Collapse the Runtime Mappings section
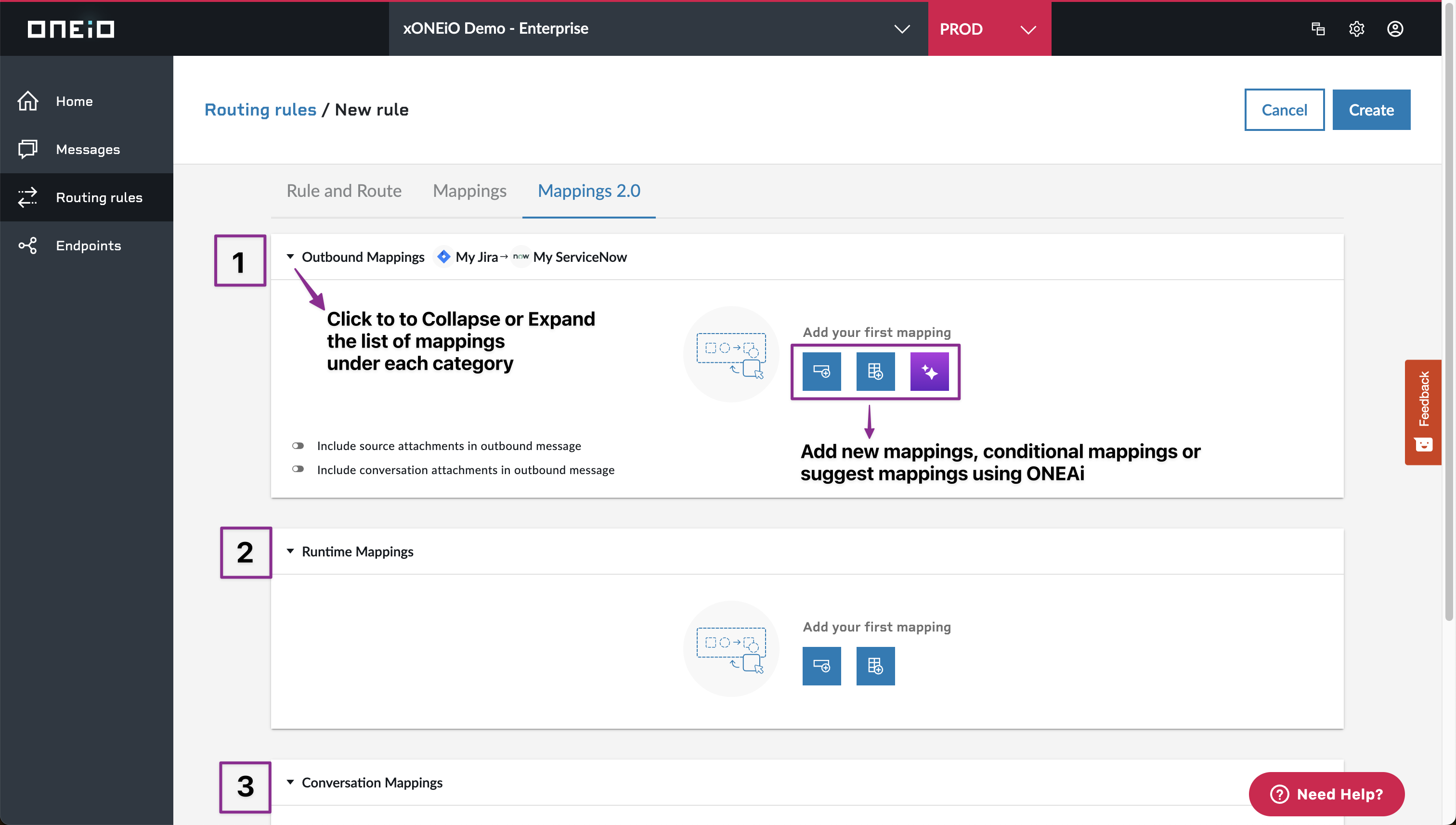 290,551
